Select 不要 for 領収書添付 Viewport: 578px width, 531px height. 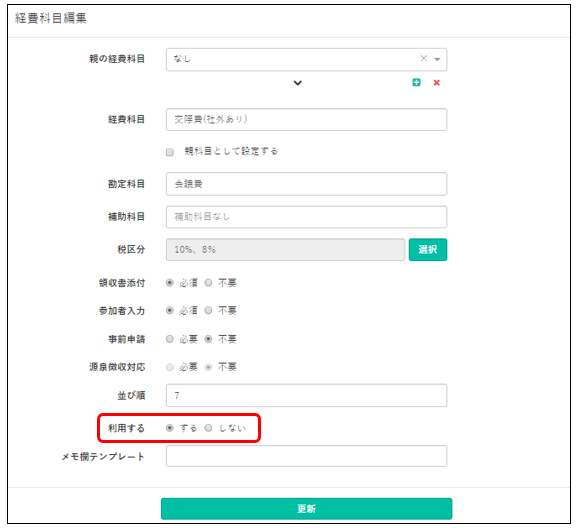pyautogui.click(x=208, y=283)
